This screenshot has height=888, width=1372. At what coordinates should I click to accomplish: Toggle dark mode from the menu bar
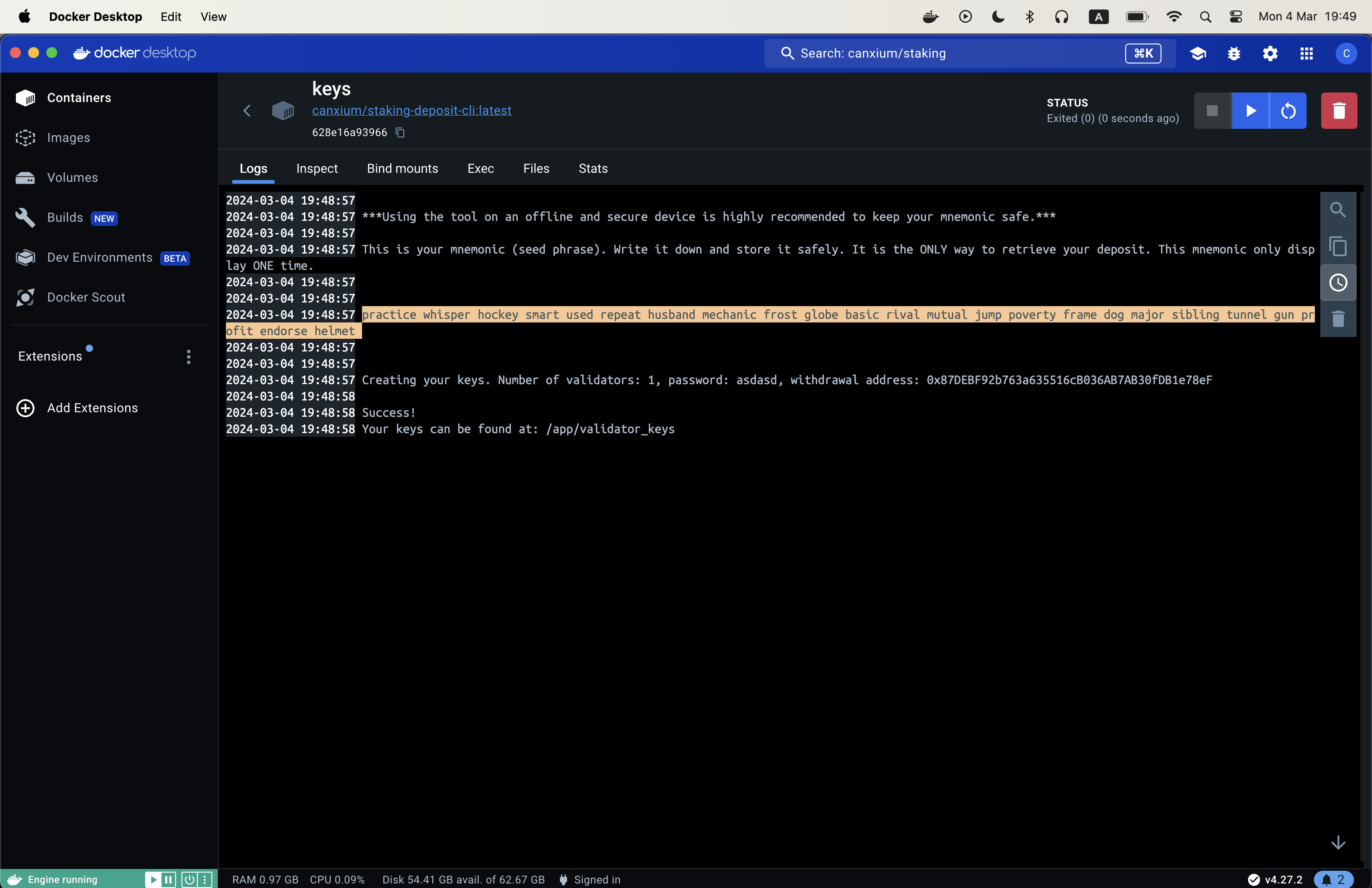coord(997,16)
